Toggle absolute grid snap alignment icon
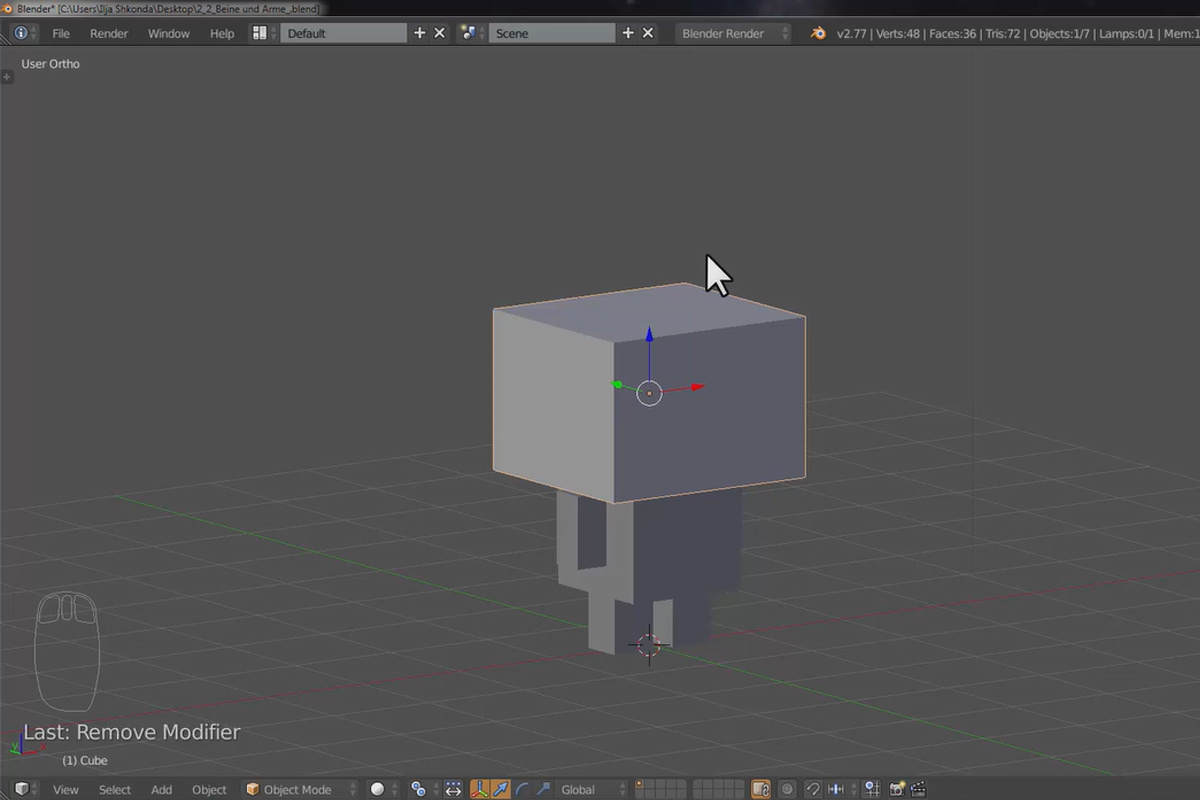The image size is (1200, 800). 871,789
